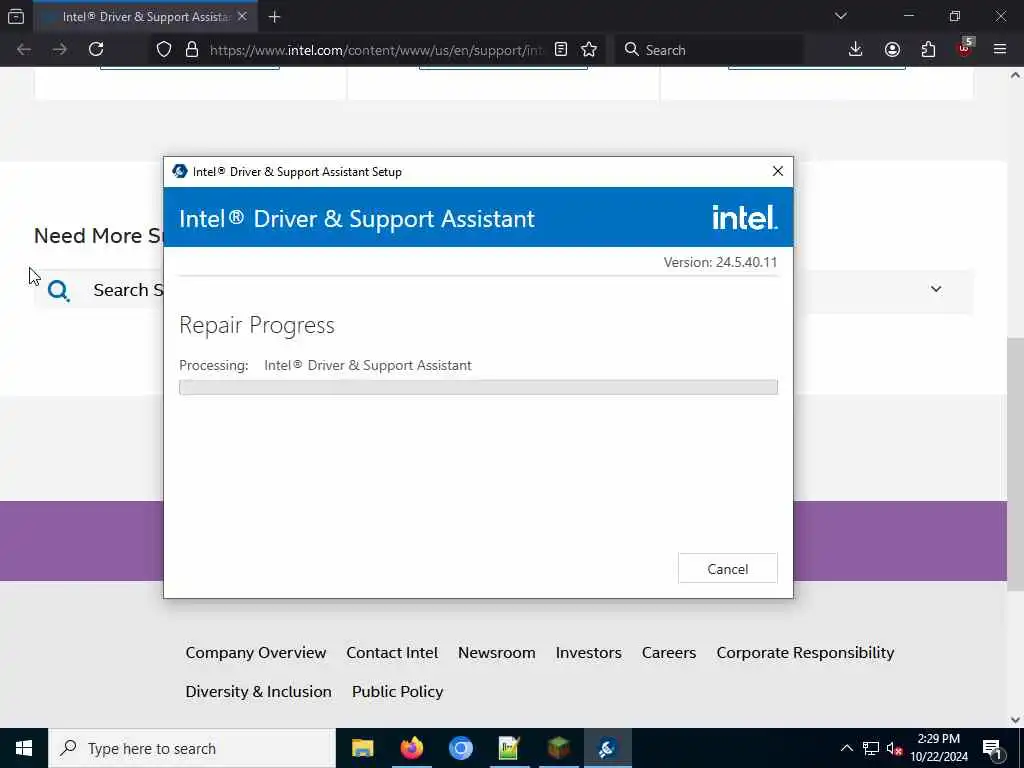
Task: Open Contact Intel link
Action: pos(392,652)
